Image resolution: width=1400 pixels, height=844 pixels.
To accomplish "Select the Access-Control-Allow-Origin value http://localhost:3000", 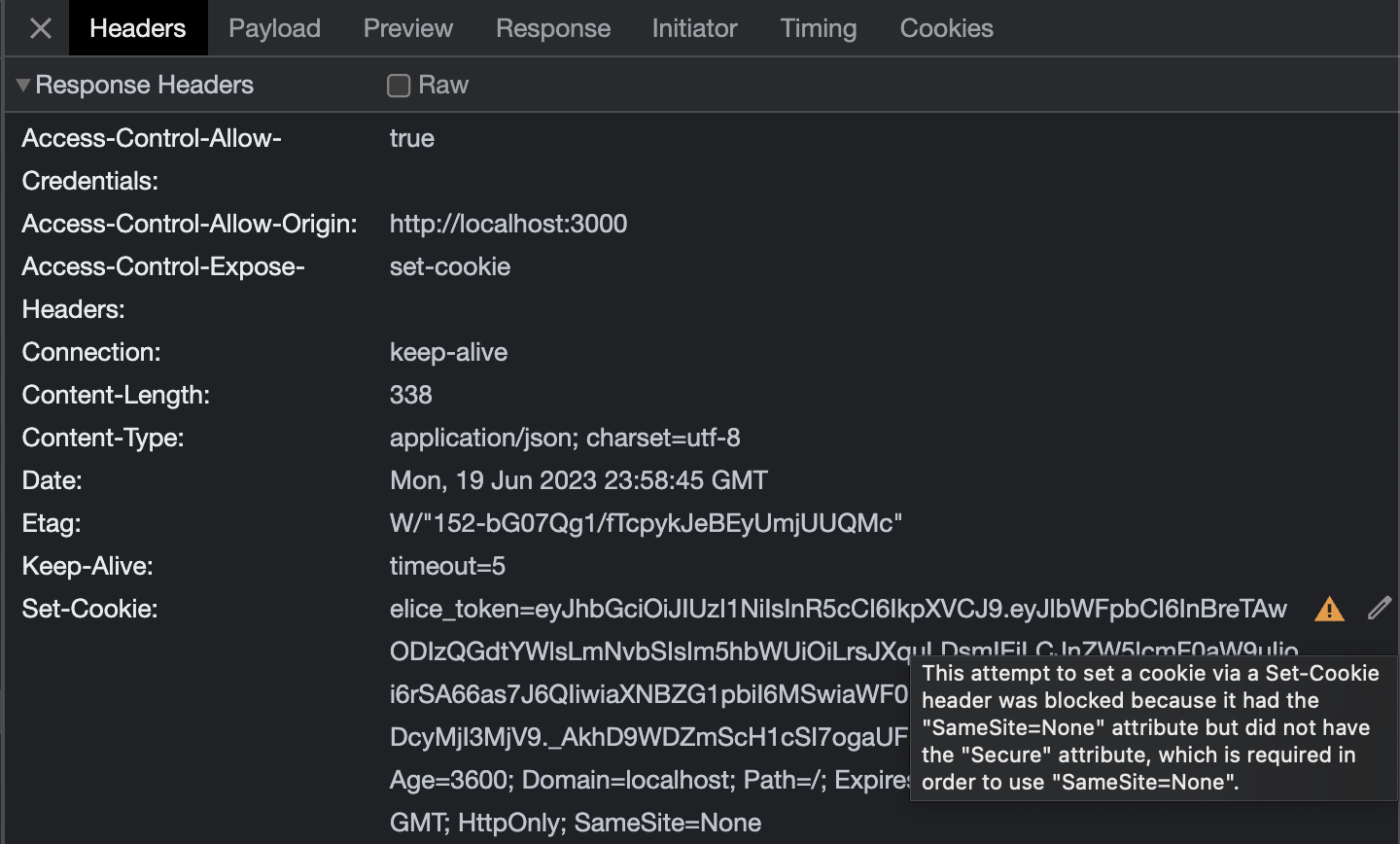I will click(508, 224).
